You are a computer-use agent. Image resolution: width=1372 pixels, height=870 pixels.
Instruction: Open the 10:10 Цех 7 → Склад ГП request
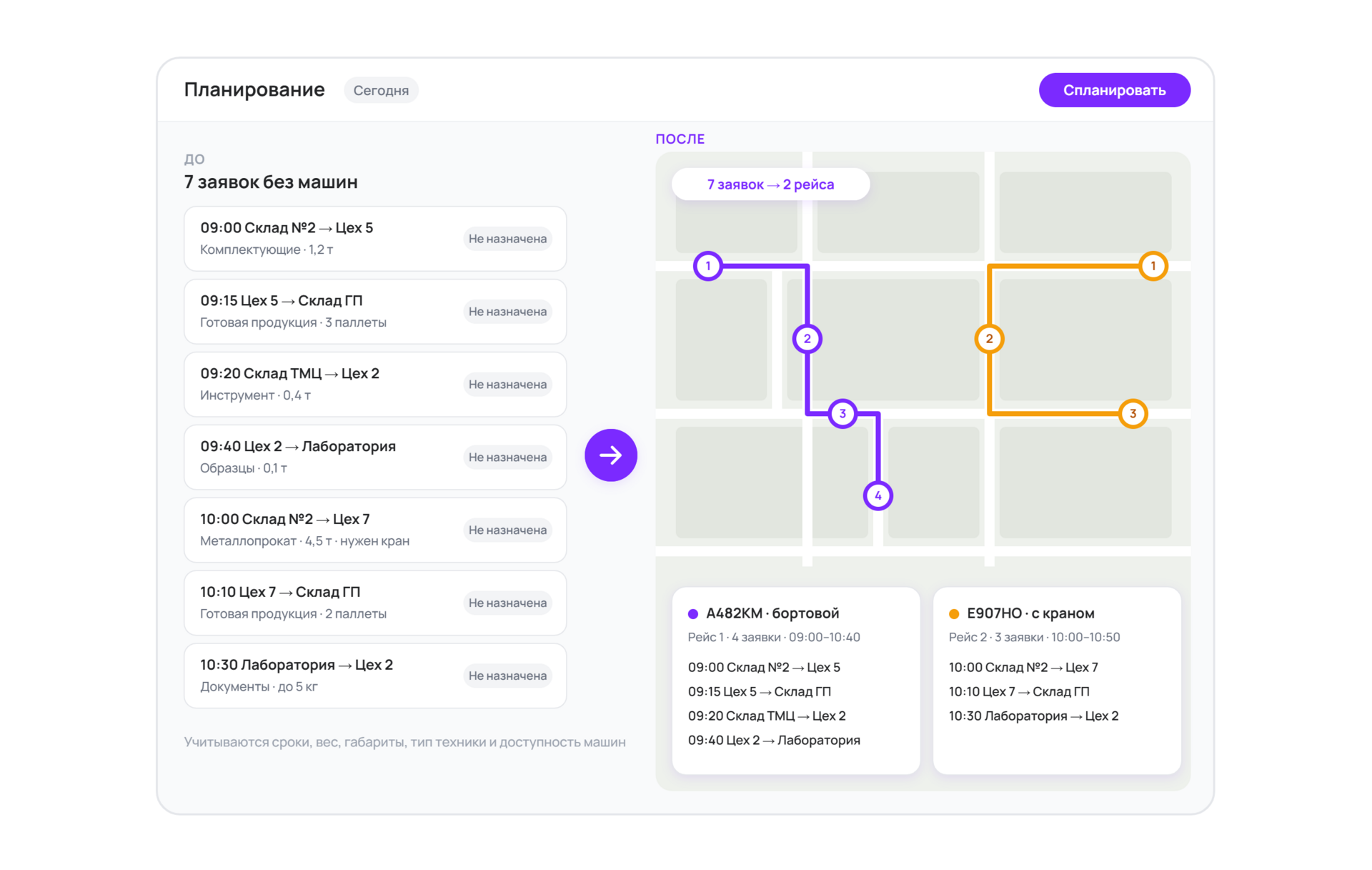pyautogui.click(x=375, y=603)
